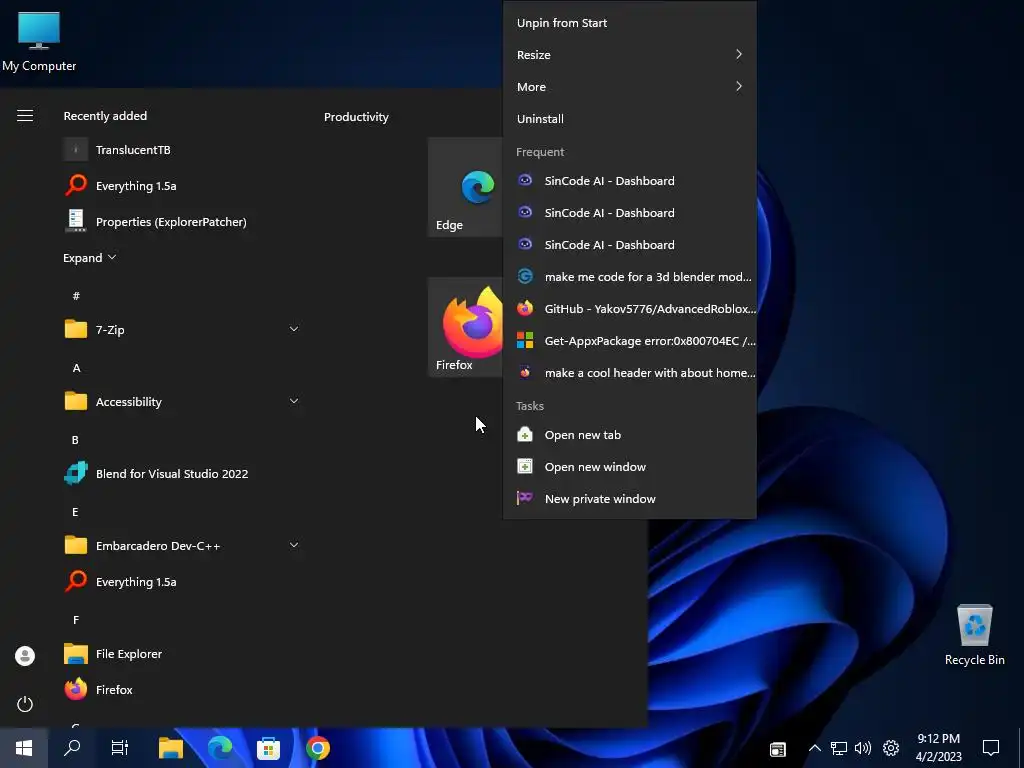Click the network tray icon
The height and width of the screenshot is (768, 1024).
839,748
